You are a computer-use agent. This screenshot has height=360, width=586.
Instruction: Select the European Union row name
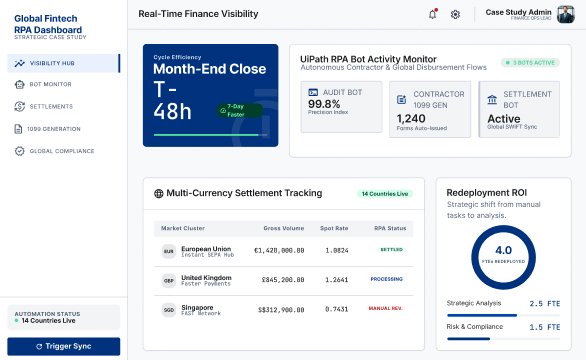(x=206, y=249)
